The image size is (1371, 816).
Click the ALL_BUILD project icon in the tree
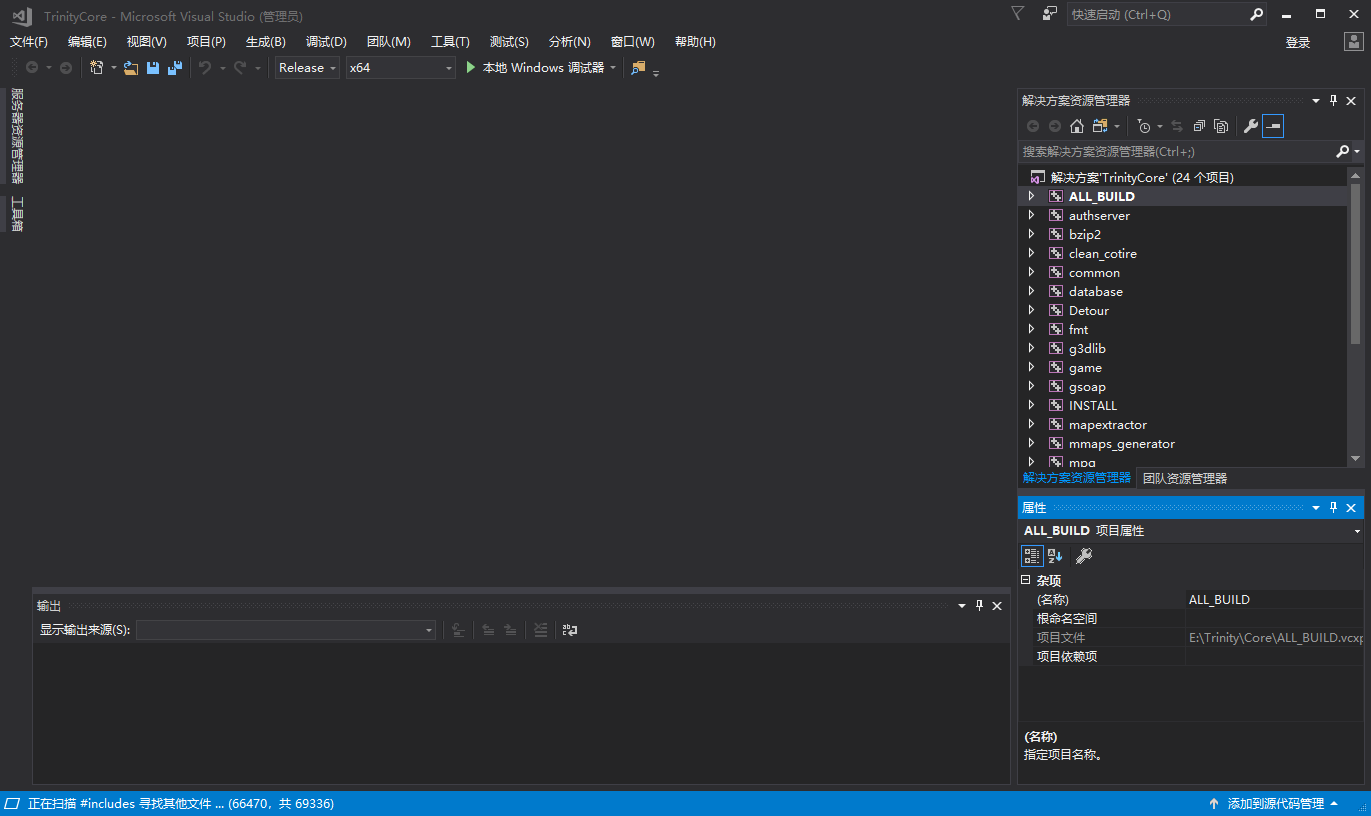coord(1056,197)
